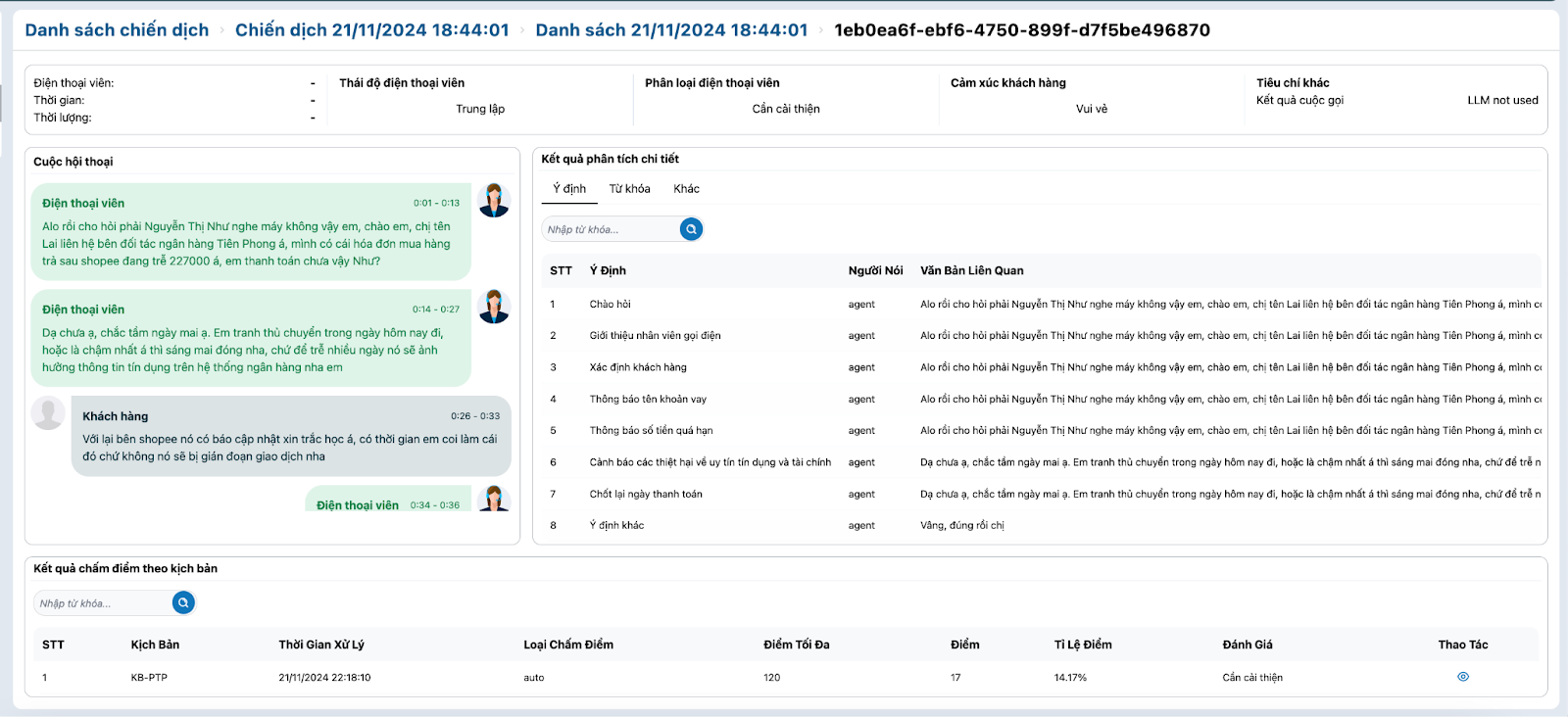Click agent avatar of 0:14 - 0:27 message
The height and width of the screenshot is (717, 1568).
[x=494, y=307]
